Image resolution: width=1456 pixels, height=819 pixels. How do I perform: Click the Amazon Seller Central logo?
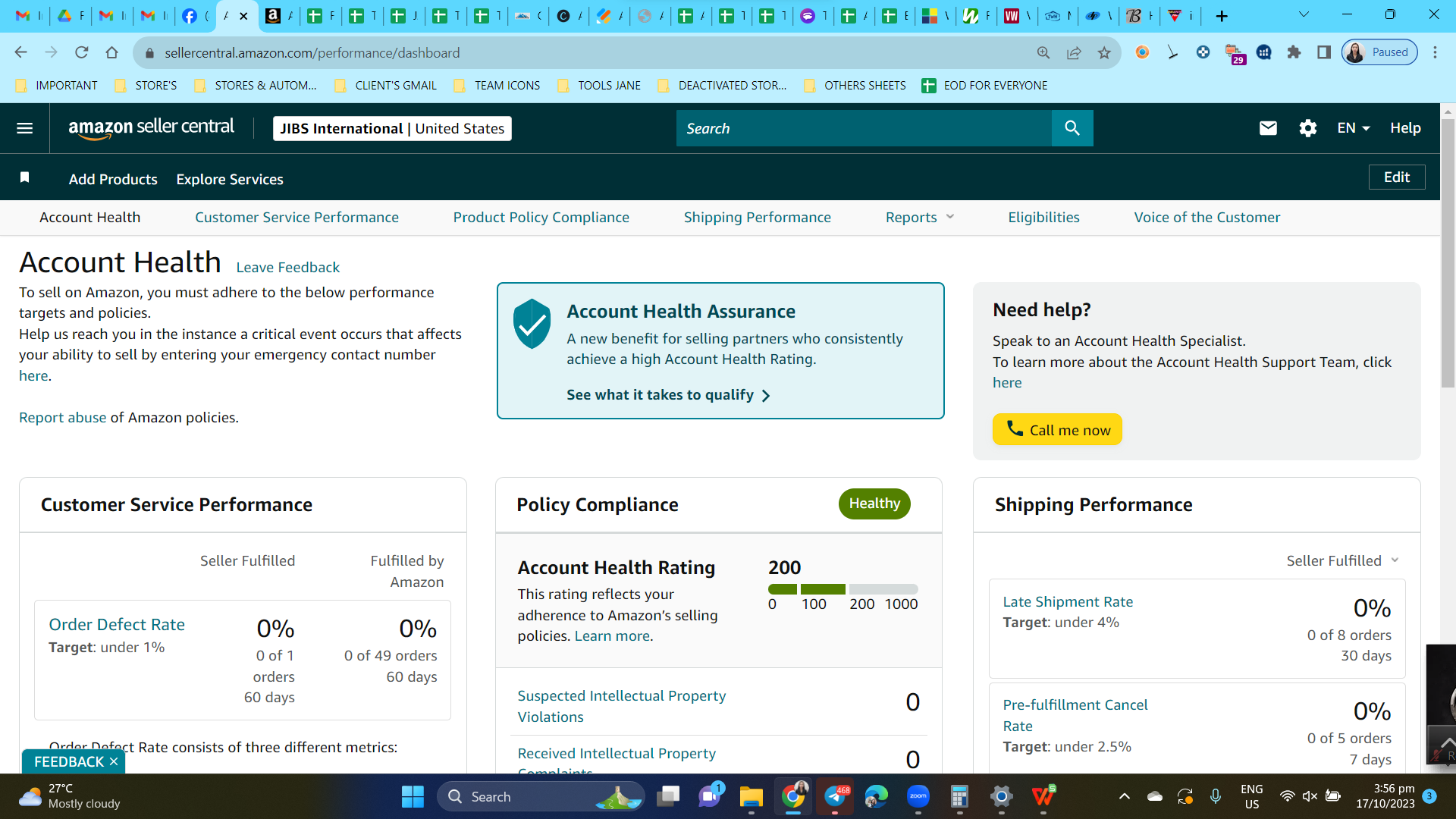pyautogui.click(x=152, y=128)
